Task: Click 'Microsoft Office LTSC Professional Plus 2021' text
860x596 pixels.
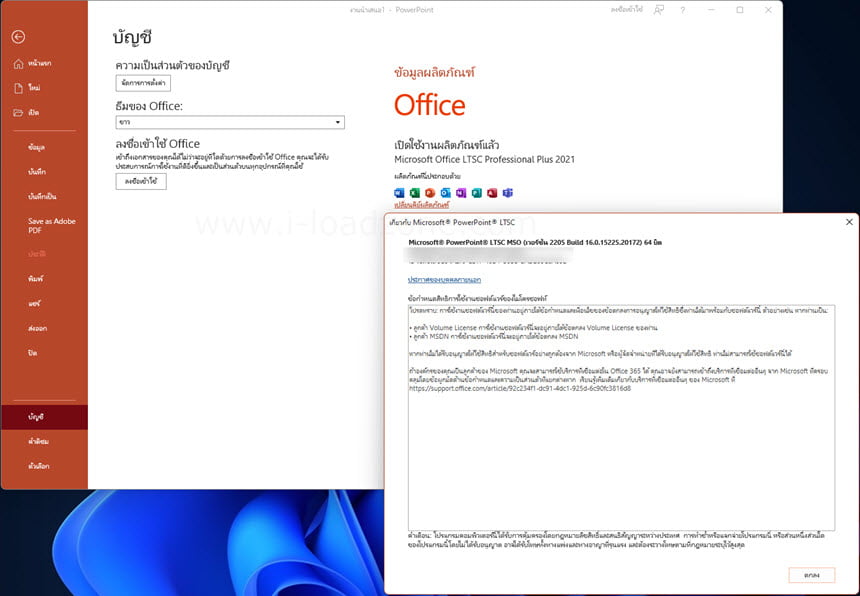Action: pyautogui.click(x=484, y=160)
